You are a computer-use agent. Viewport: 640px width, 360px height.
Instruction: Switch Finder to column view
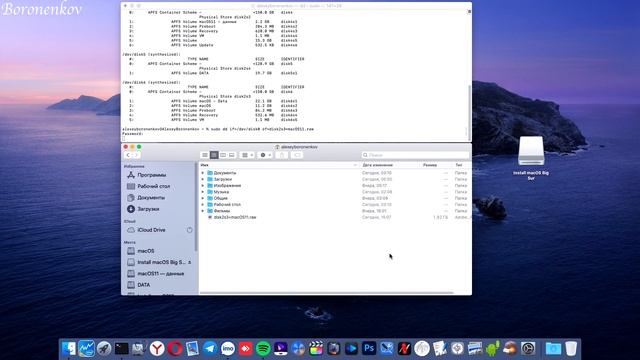pos(223,155)
